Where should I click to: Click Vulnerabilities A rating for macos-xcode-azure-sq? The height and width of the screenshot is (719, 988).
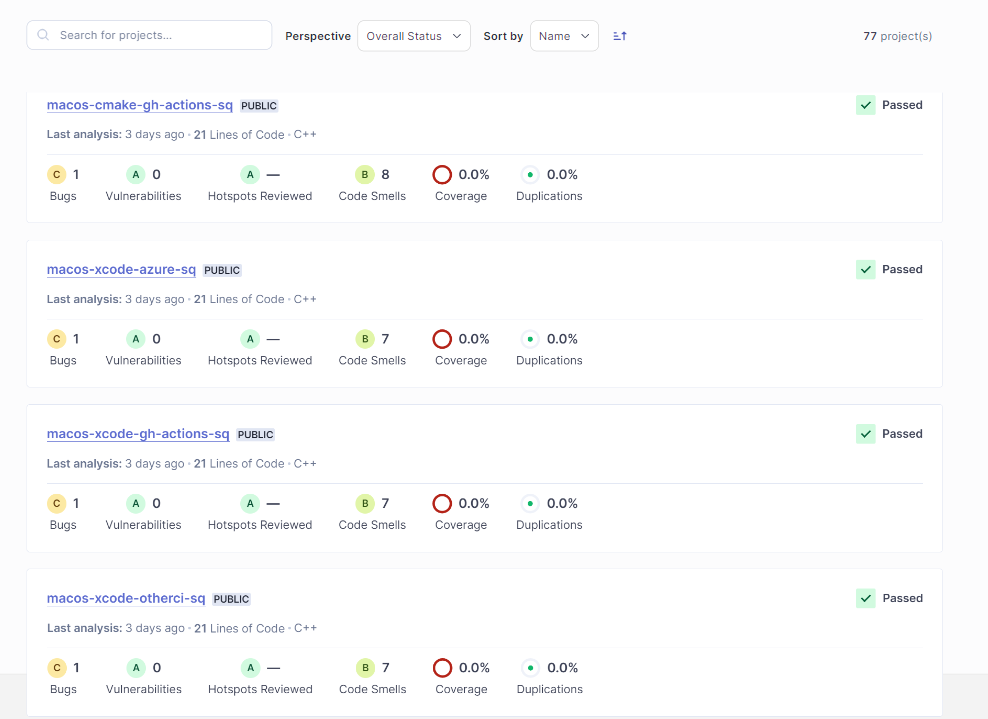click(x=135, y=339)
